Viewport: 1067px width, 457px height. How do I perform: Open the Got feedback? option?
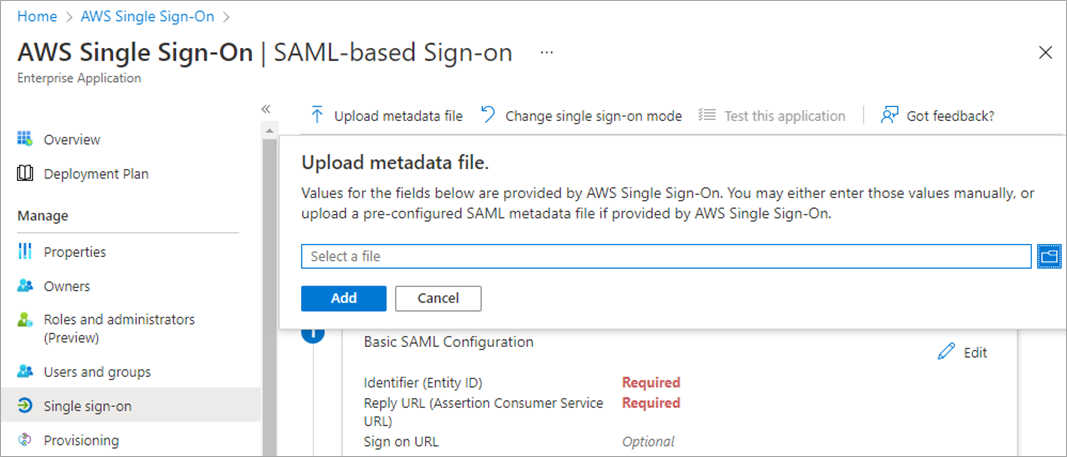[937, 116]
